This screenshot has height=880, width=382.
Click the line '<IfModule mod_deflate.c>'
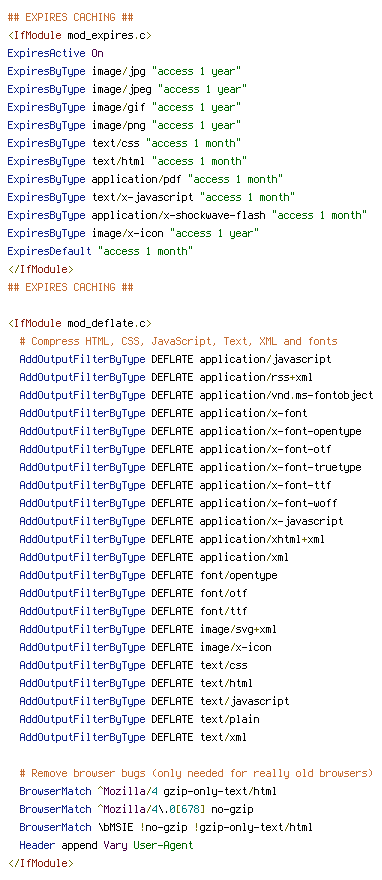pos(80,323)
